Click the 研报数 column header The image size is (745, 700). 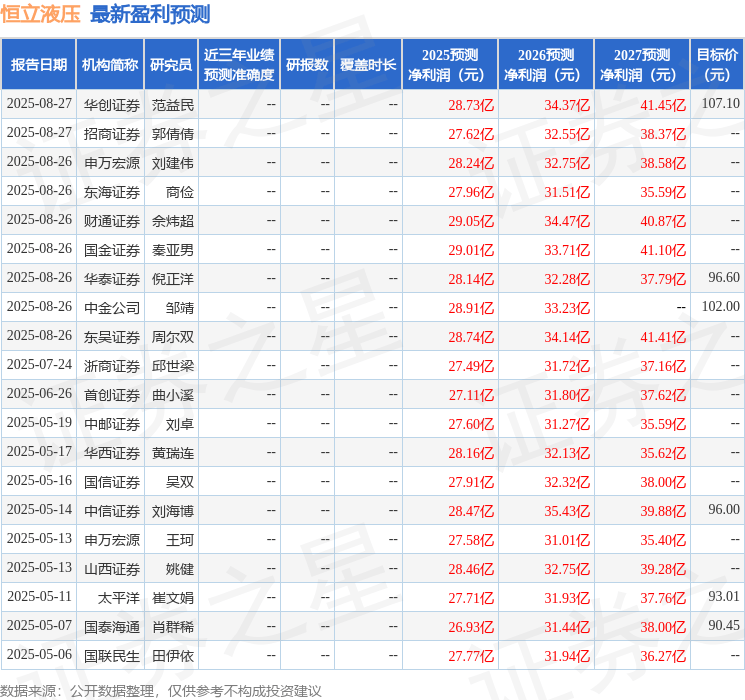(307, 65)
